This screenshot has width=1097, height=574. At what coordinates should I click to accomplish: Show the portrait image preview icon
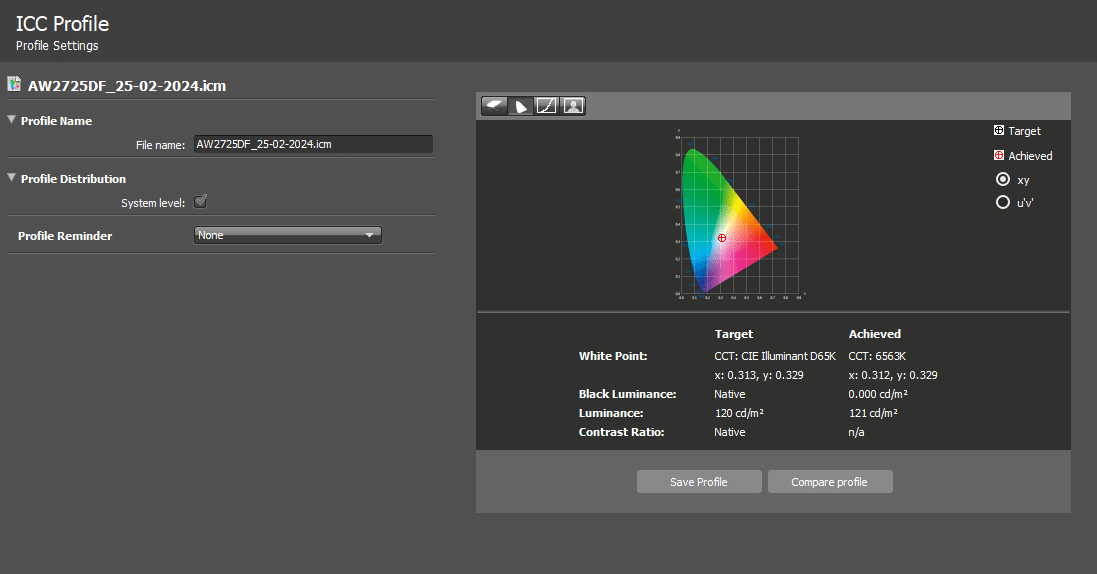pyautogui.click(x=573, y=106)
